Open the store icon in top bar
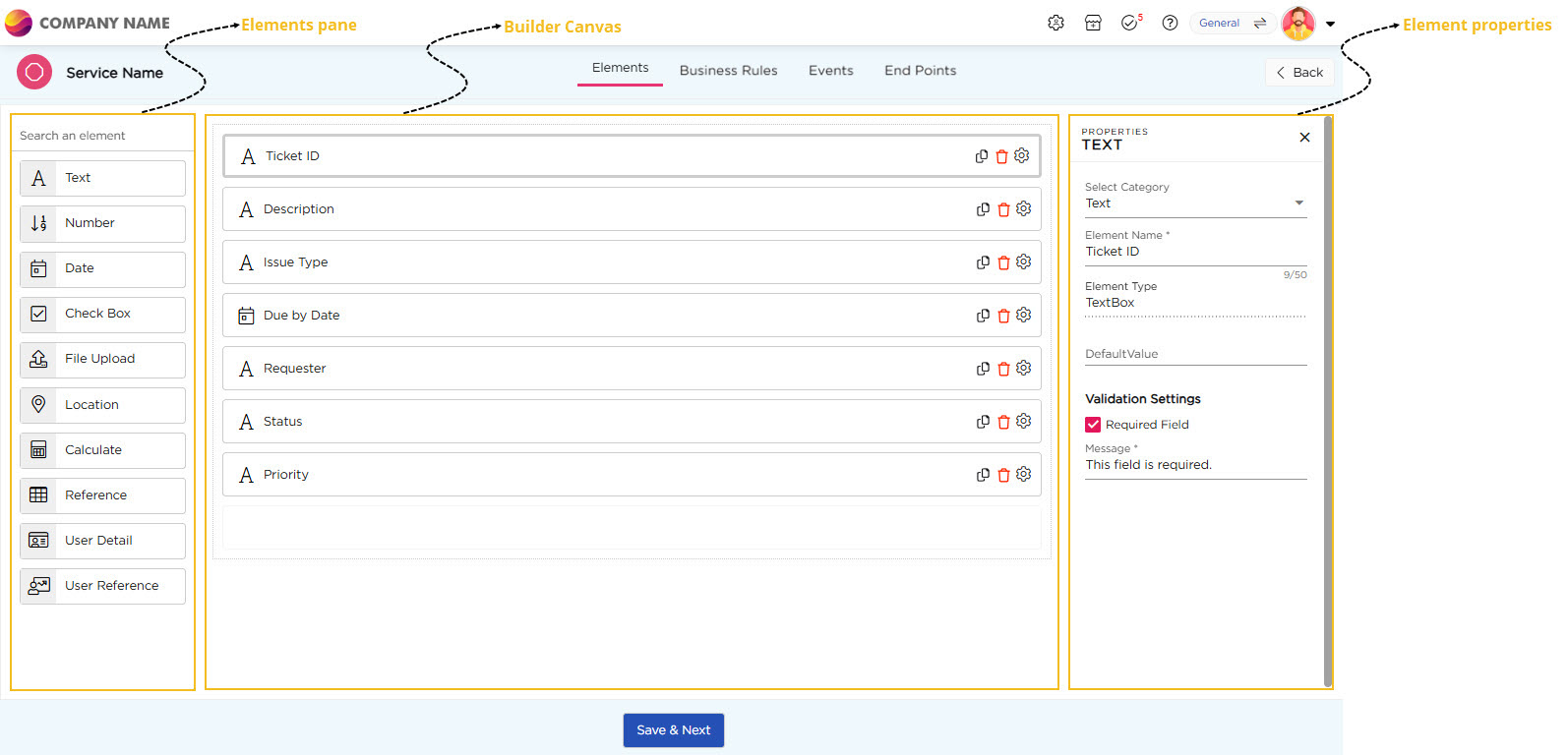The image size is (1568, 755). pyautogui.click(x=1093, y=23)
